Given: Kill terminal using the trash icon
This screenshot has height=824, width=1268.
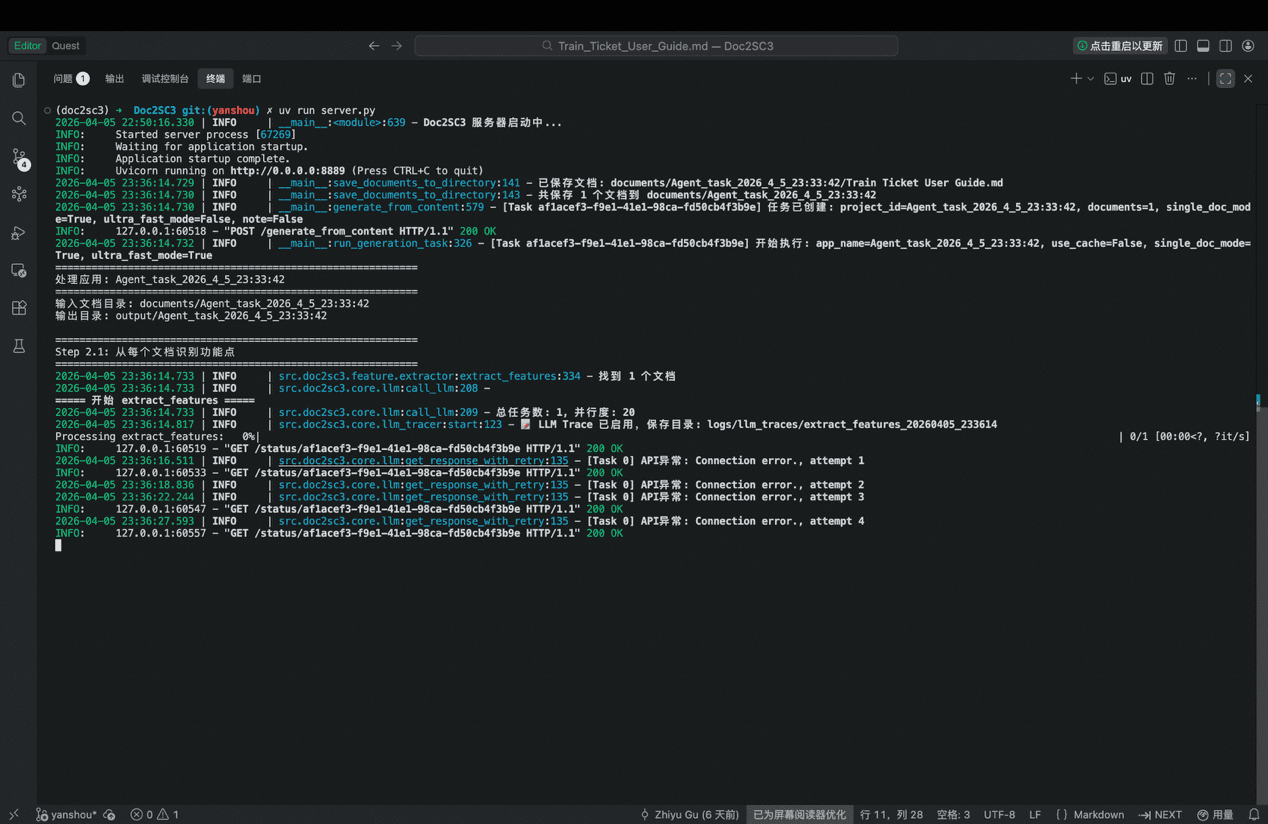Looking at the screenshot, I should (x=1169, y=79).
